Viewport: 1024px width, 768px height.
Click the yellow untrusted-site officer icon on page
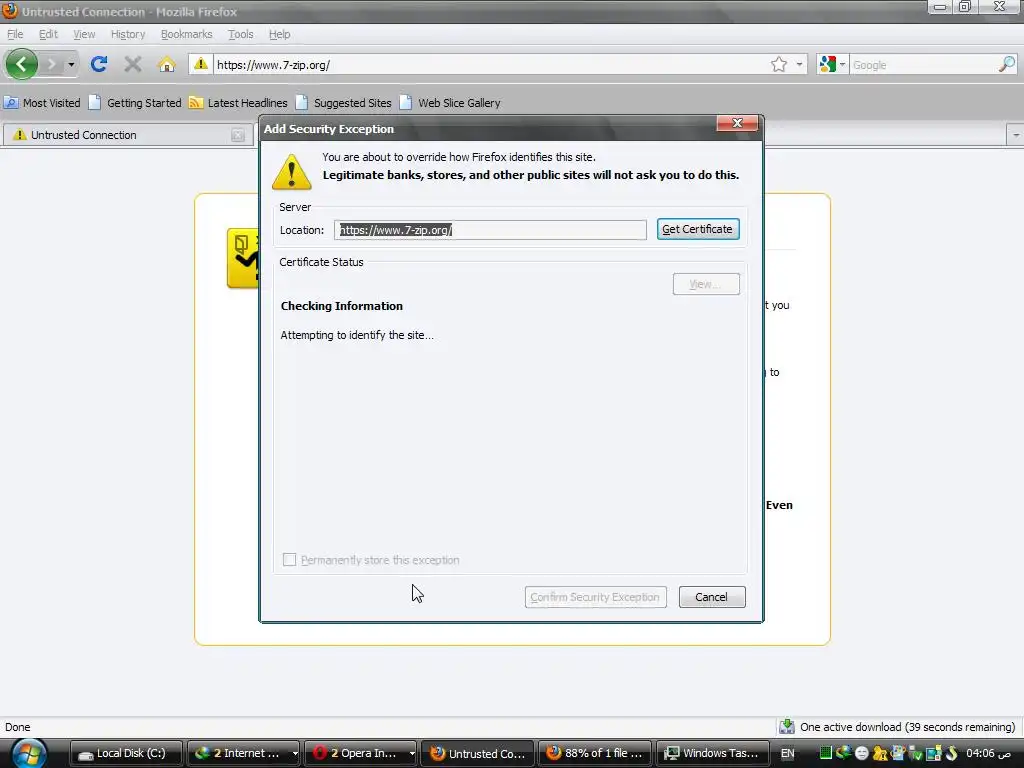243,258
